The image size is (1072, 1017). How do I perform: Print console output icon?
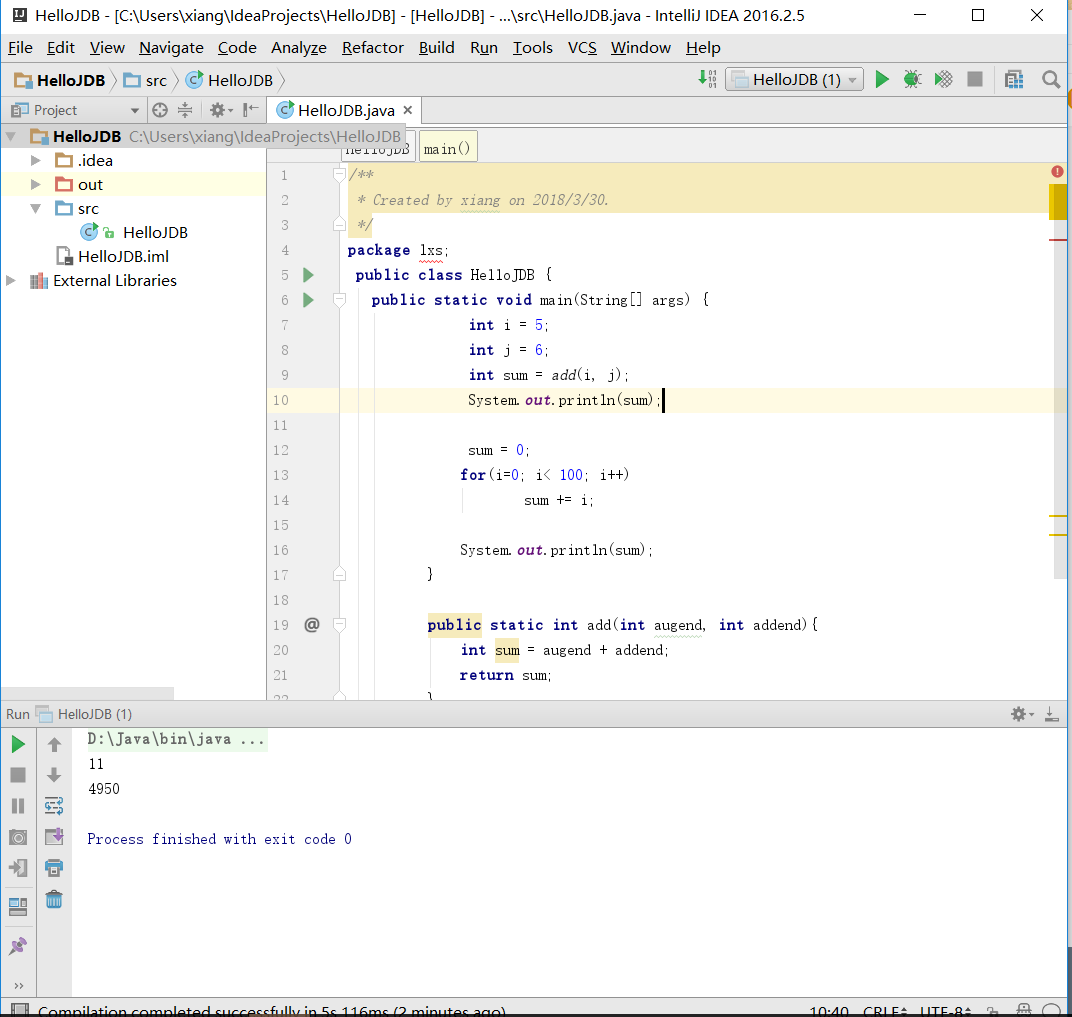[54, 868]
